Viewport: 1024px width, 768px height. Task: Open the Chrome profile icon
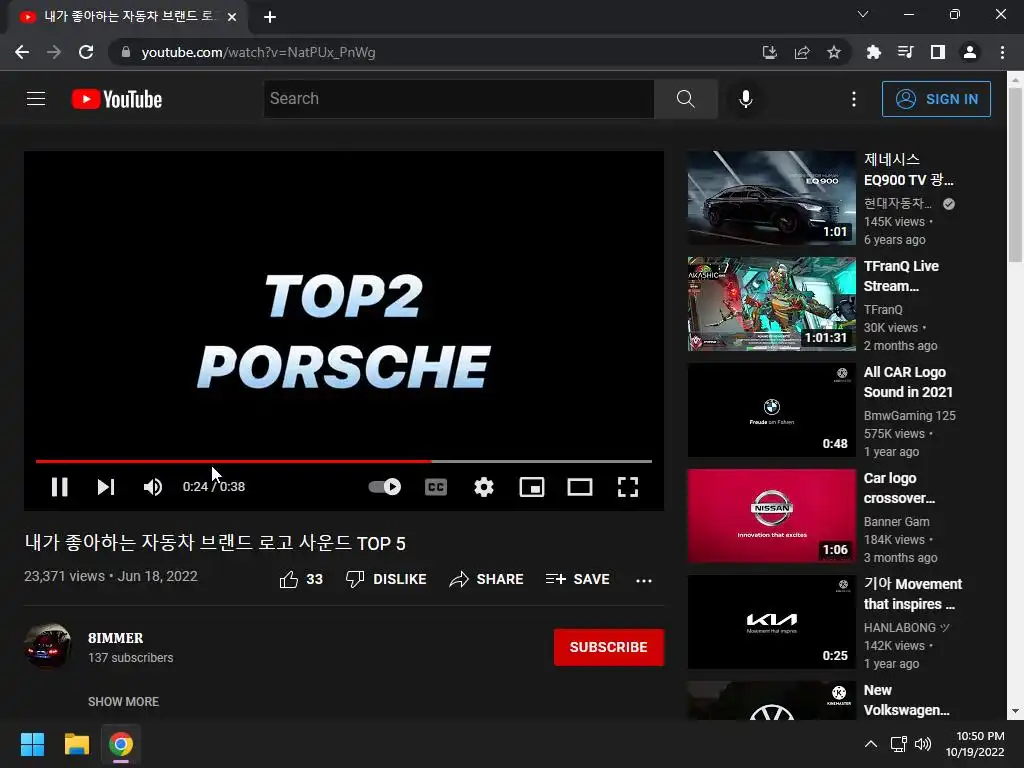tap(970, 52)
